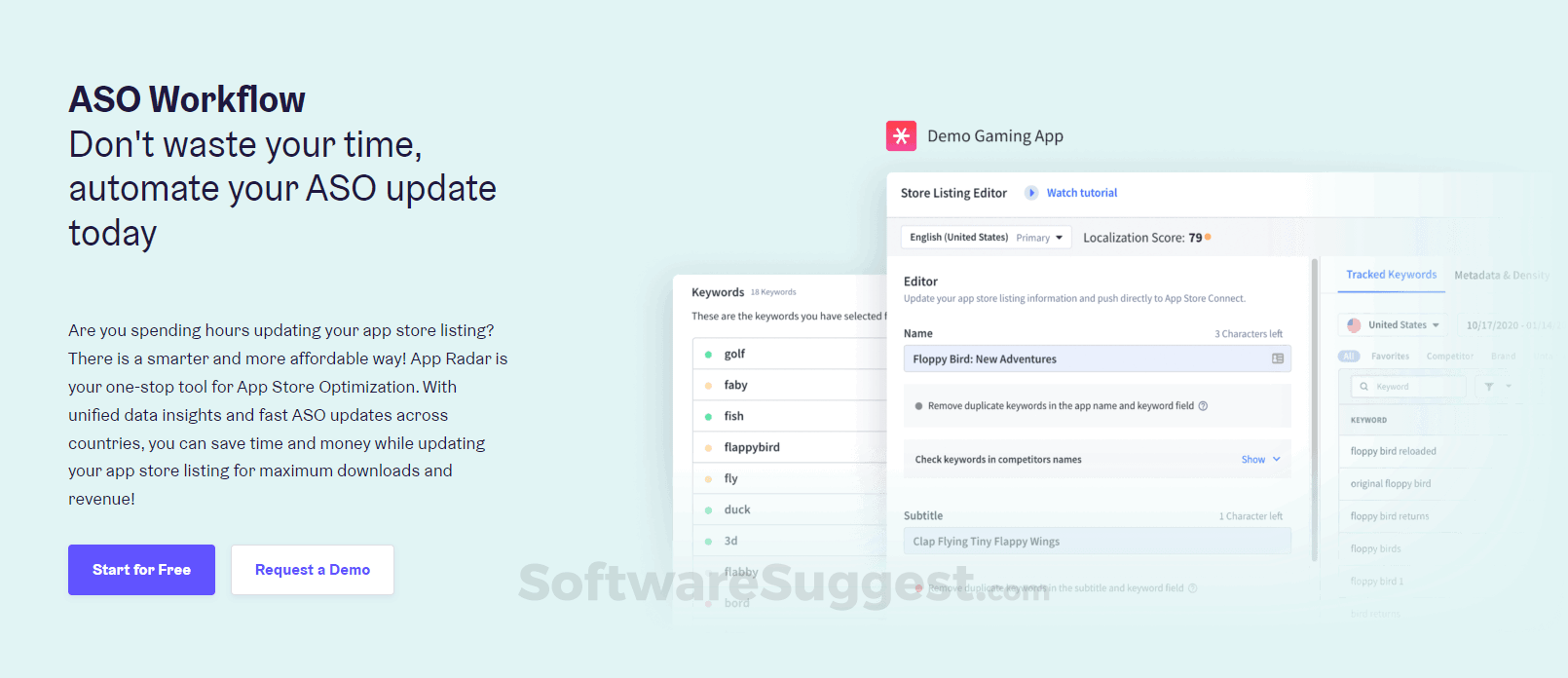The width and height of the screenshot is (1568, 678).
Task: Click the green dot beside golf
Action: coord(708,355)
